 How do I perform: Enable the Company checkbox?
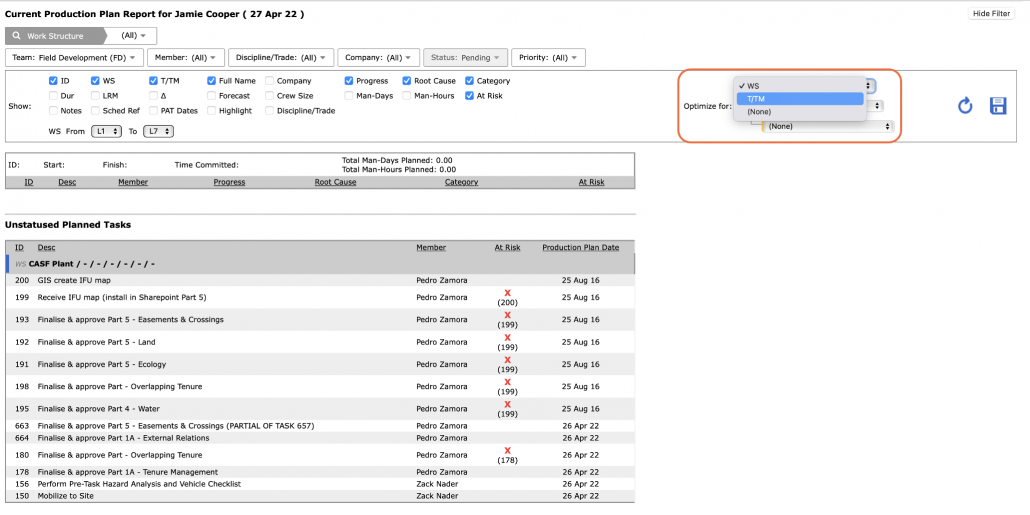click(270, 81)
